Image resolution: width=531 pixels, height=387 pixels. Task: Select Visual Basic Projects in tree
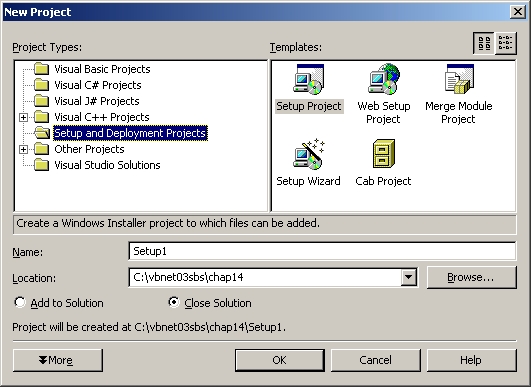[102, 69]
